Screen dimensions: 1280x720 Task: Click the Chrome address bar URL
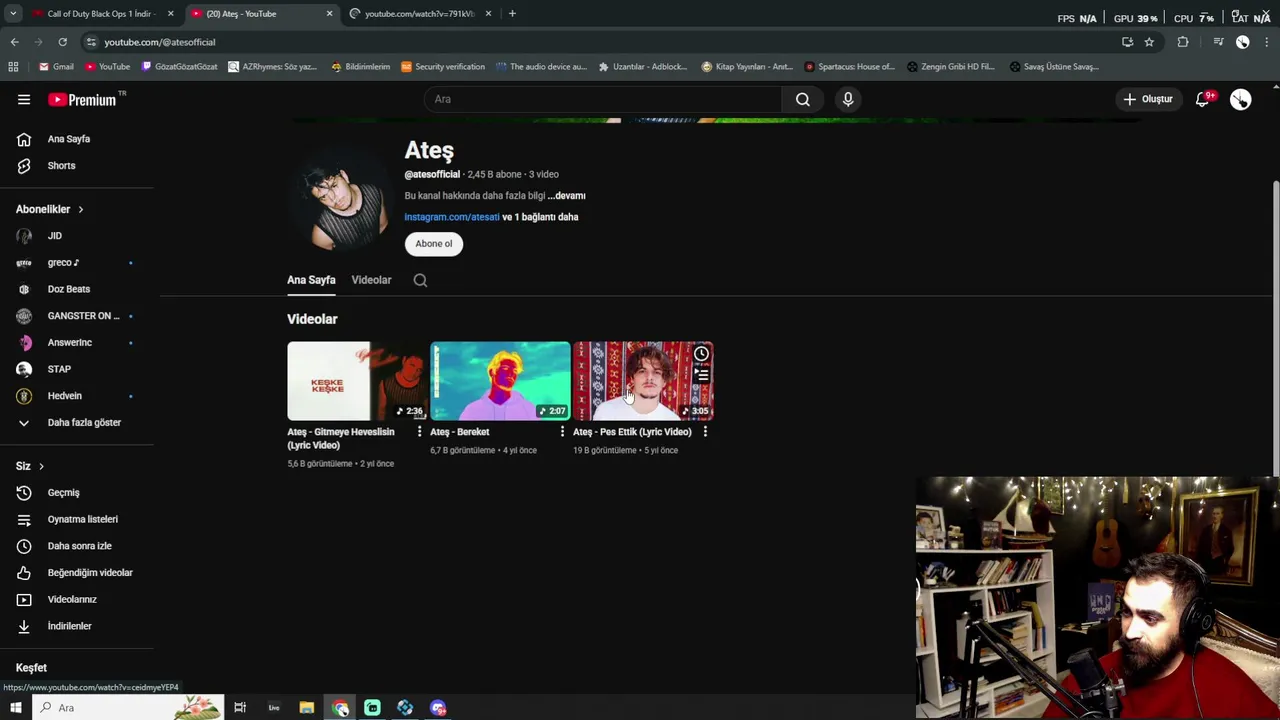click(160, 42)
